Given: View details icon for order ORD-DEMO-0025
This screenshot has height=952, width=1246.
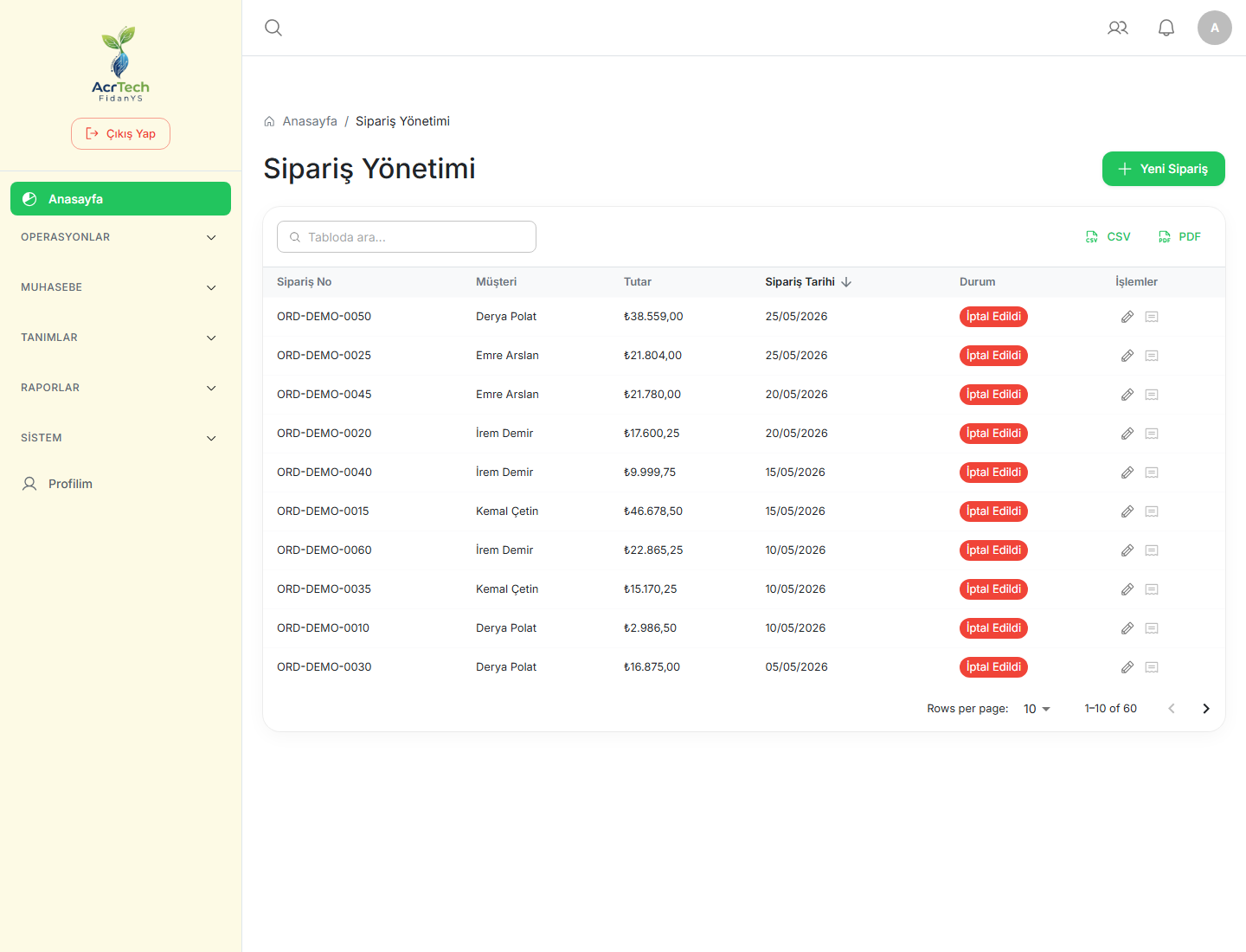Looking at the screenshot, I should pyautogui.click(x=1152, y=356).
